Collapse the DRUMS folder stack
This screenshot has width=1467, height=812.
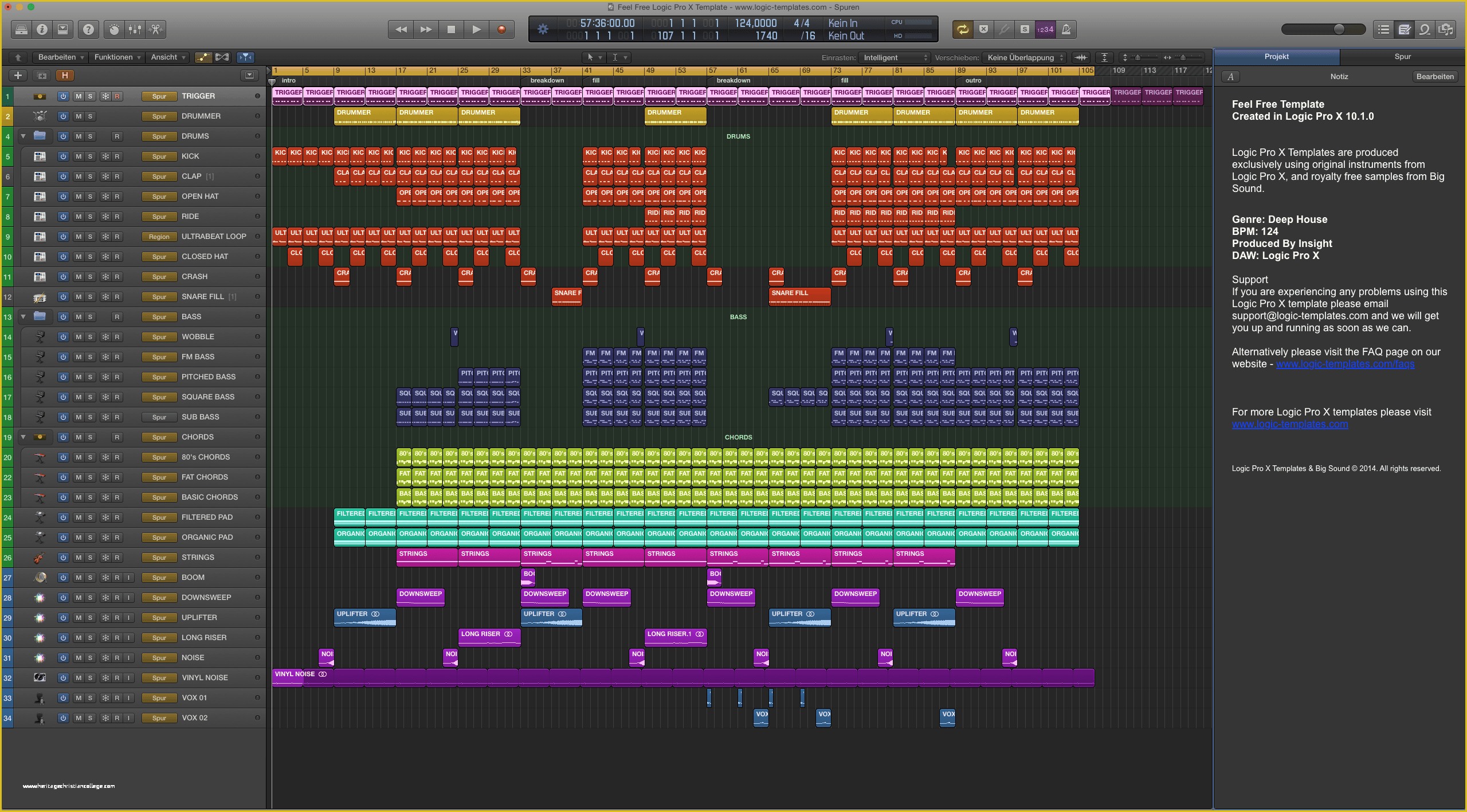tap(23, 136)
